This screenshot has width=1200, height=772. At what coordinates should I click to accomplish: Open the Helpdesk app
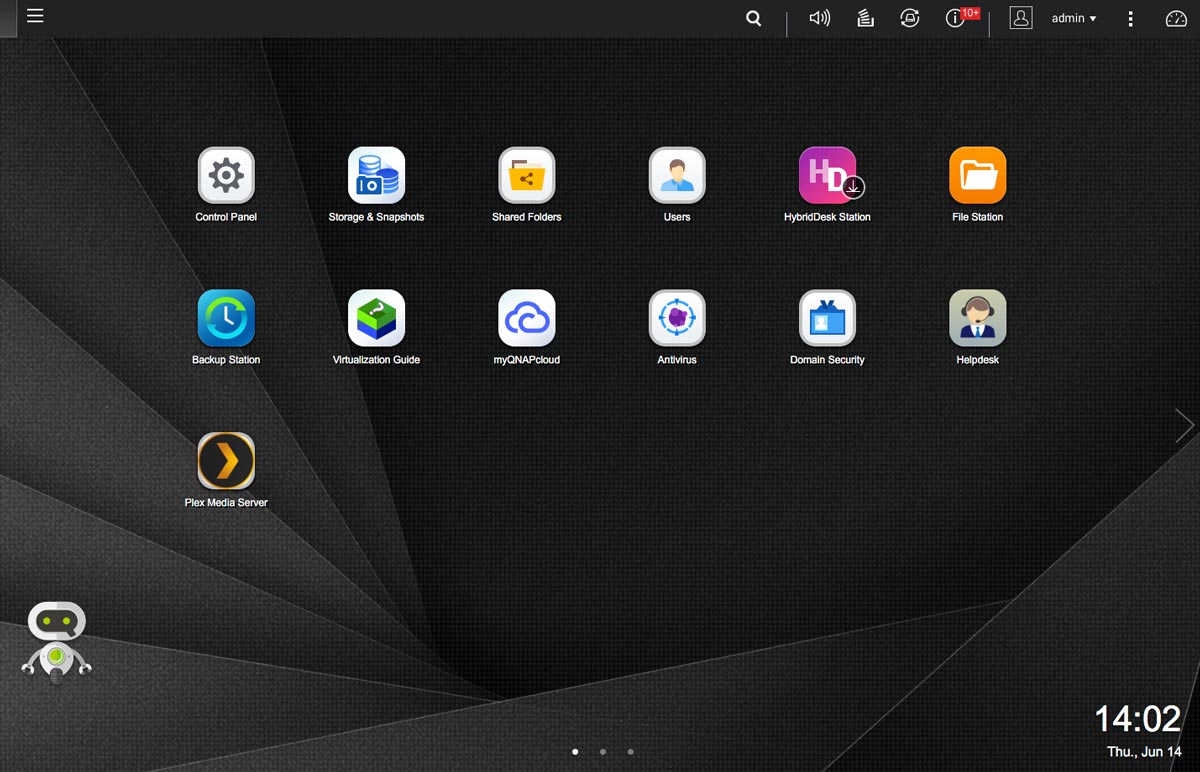click(x=977, y=319)
